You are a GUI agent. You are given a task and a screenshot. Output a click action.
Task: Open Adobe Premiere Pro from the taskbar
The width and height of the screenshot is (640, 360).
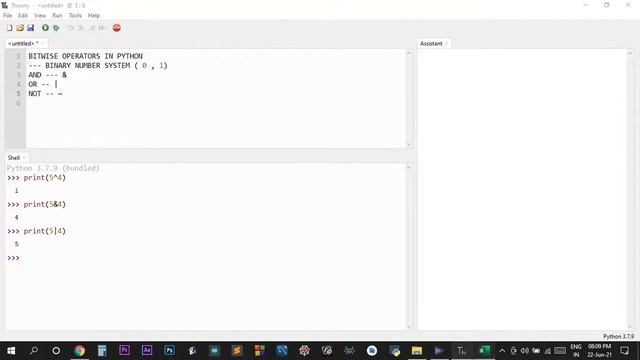point(124,351)
